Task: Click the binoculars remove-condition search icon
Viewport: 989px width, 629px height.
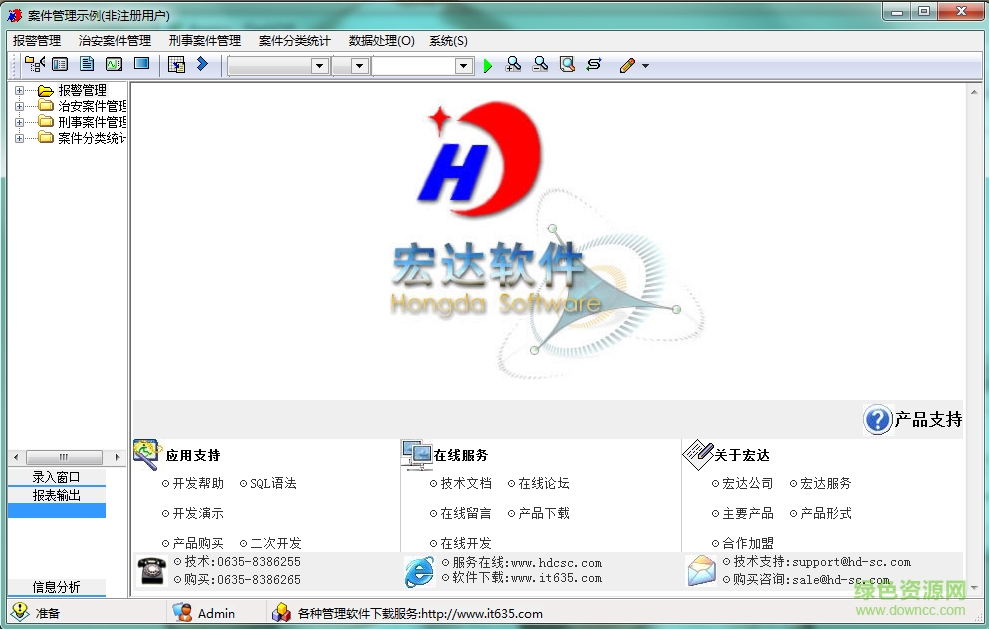Action: pyautogui.click(x=541, y=64)
